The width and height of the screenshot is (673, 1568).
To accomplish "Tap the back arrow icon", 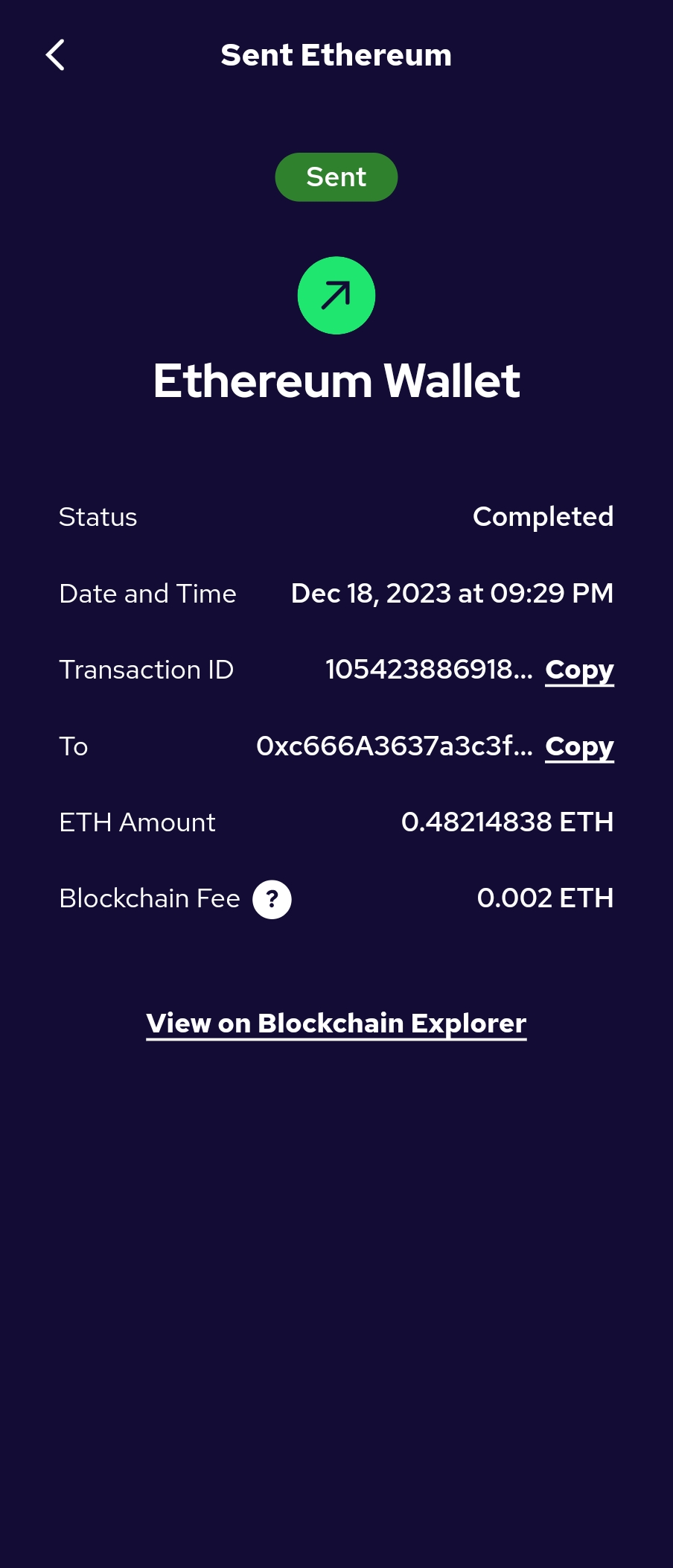I will (x=56, y=55).
